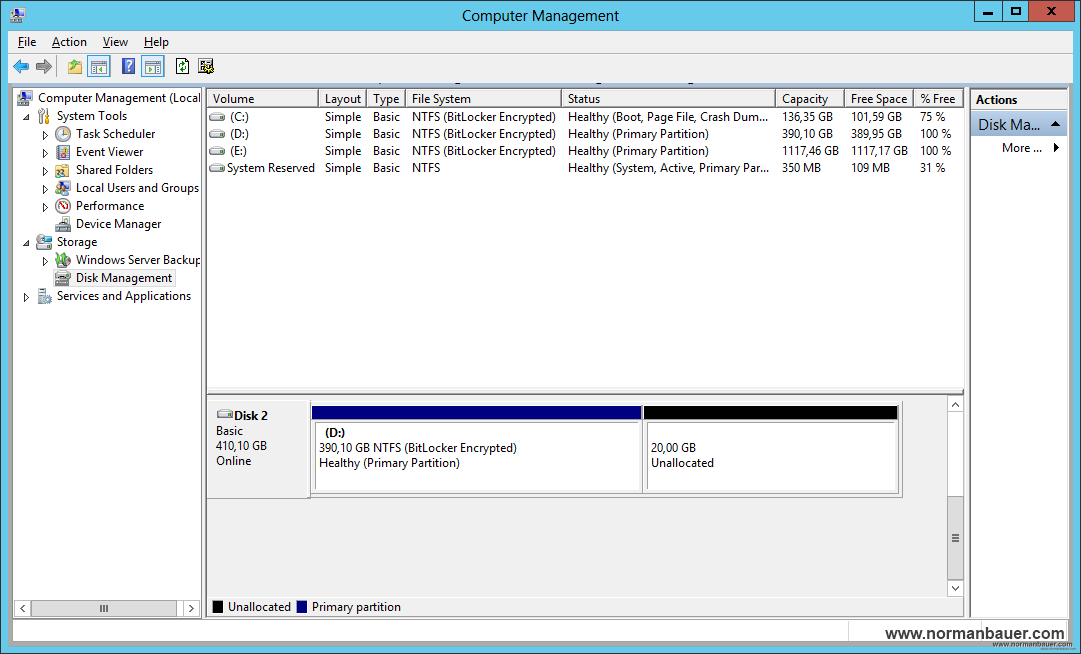1081x654 pixels.
Task: Open the Action menu
Action: click(69, 42)
